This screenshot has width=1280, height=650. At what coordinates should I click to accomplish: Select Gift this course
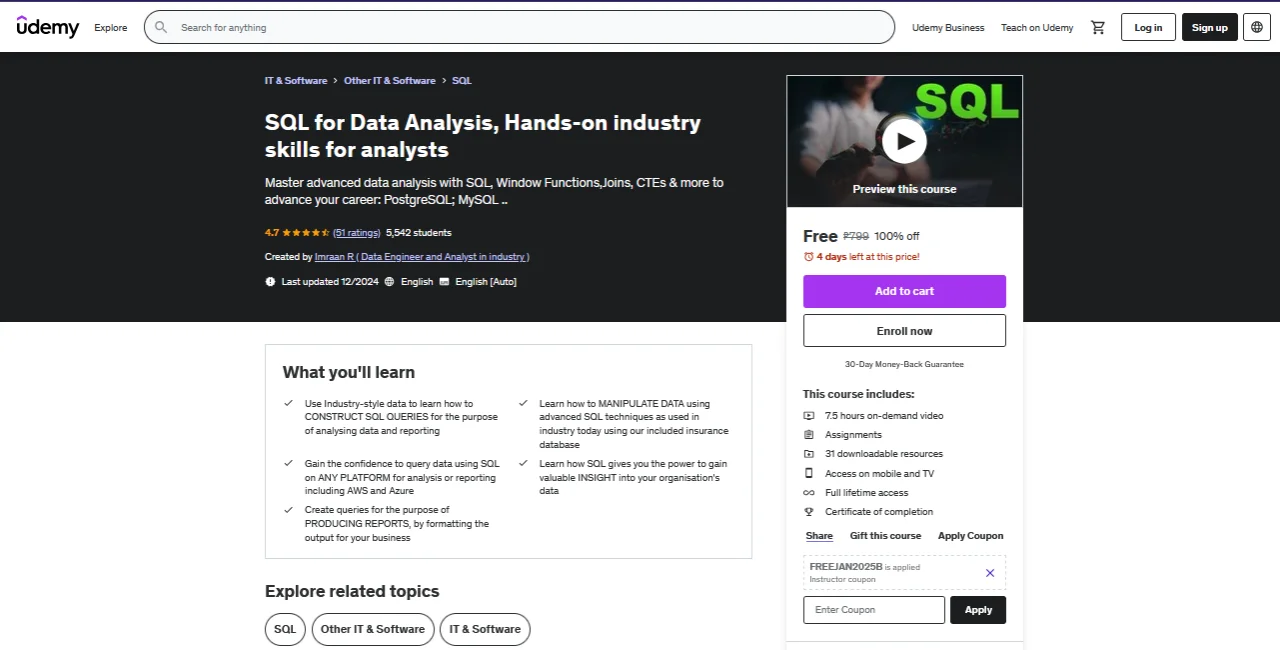[x=886, y=536]
